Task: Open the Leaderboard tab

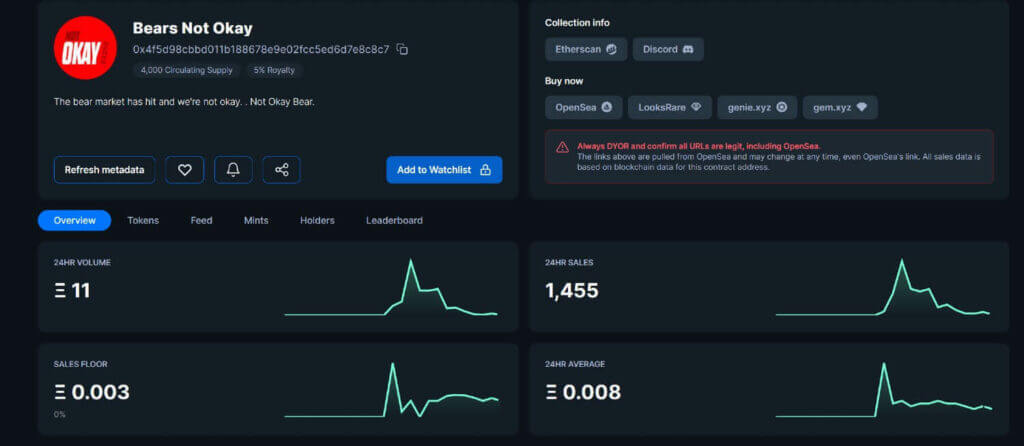Action: [394, 221]
